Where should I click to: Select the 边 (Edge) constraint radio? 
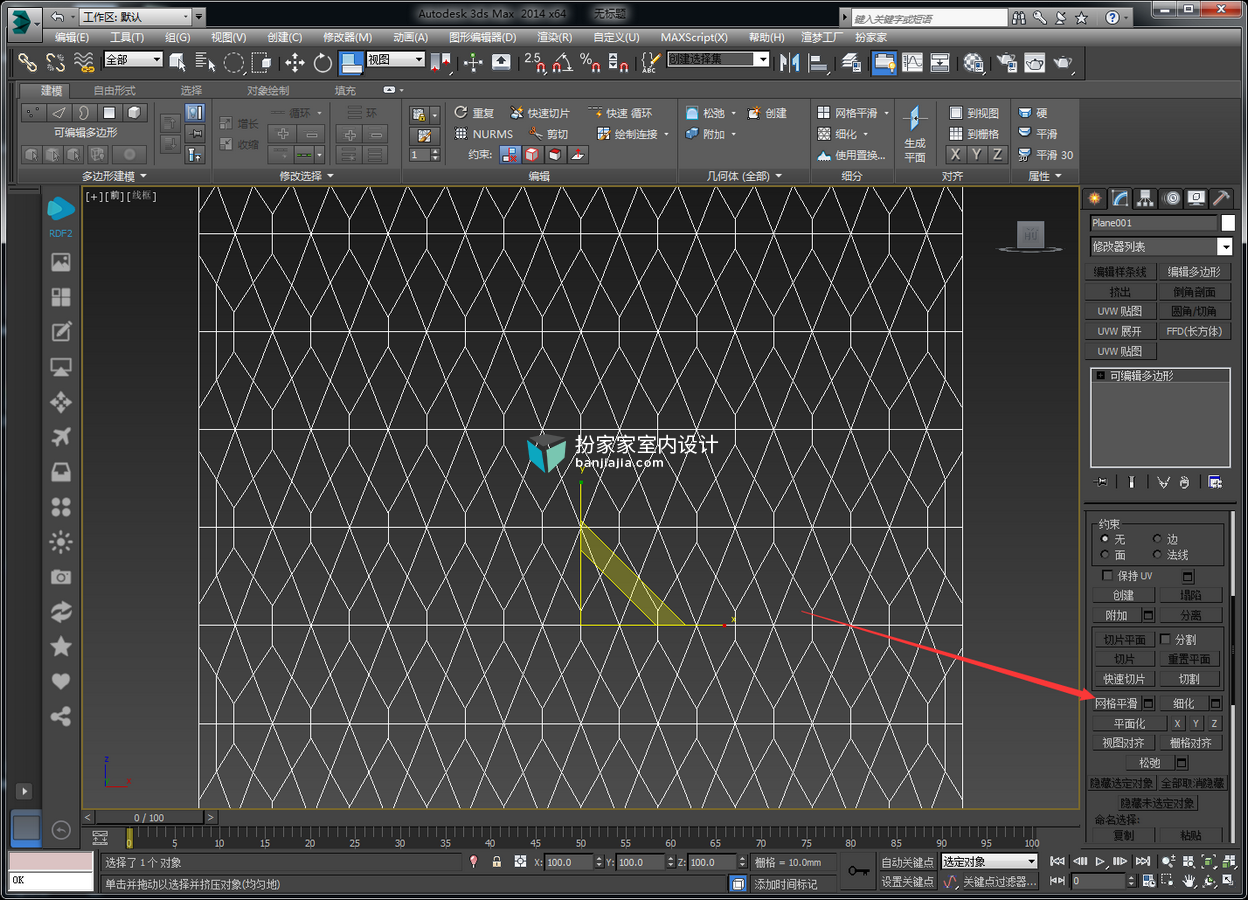pyautogui.click(x=1158, y=539)
